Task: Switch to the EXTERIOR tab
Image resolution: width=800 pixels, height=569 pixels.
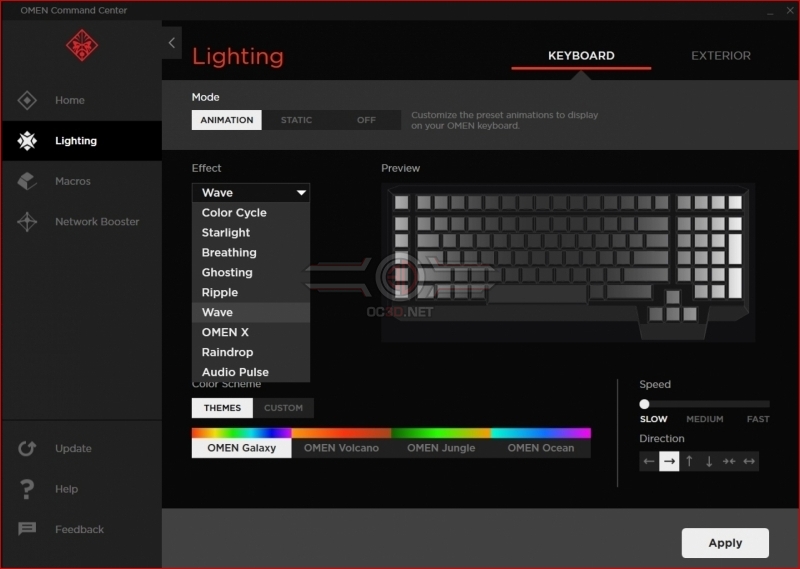Action: coord(721,56)
